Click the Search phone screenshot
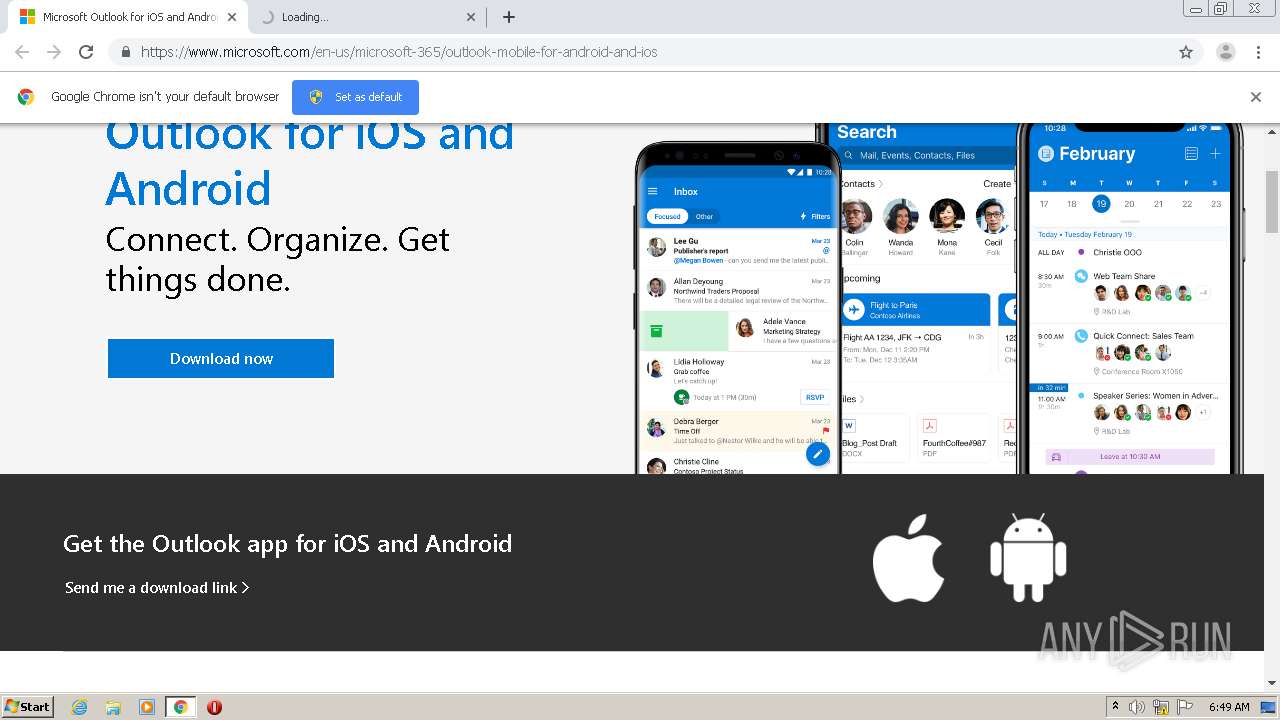 [x=927, y=298]
